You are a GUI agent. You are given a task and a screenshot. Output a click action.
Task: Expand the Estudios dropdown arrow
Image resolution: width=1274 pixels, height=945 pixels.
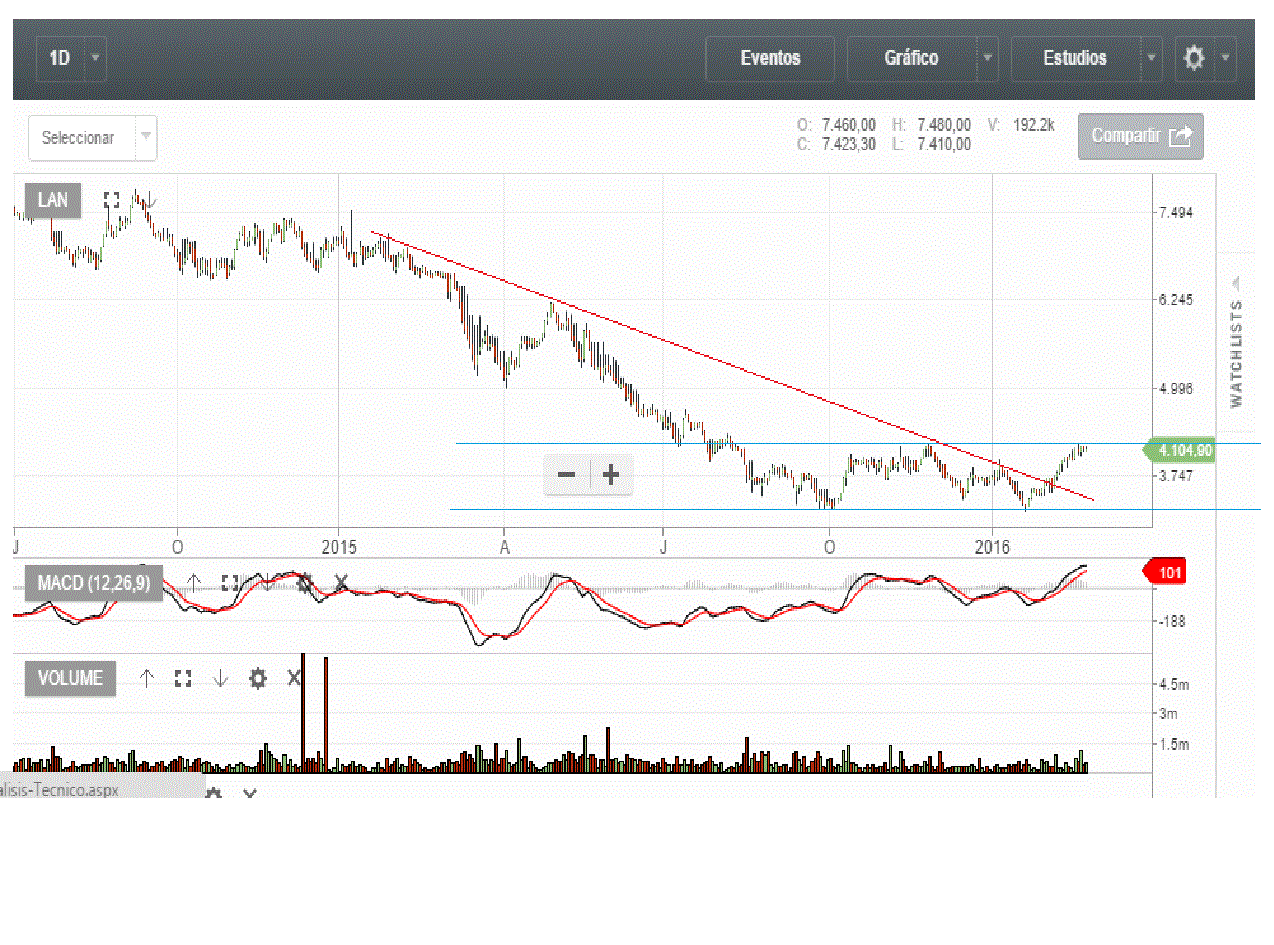coord(1152,58)
